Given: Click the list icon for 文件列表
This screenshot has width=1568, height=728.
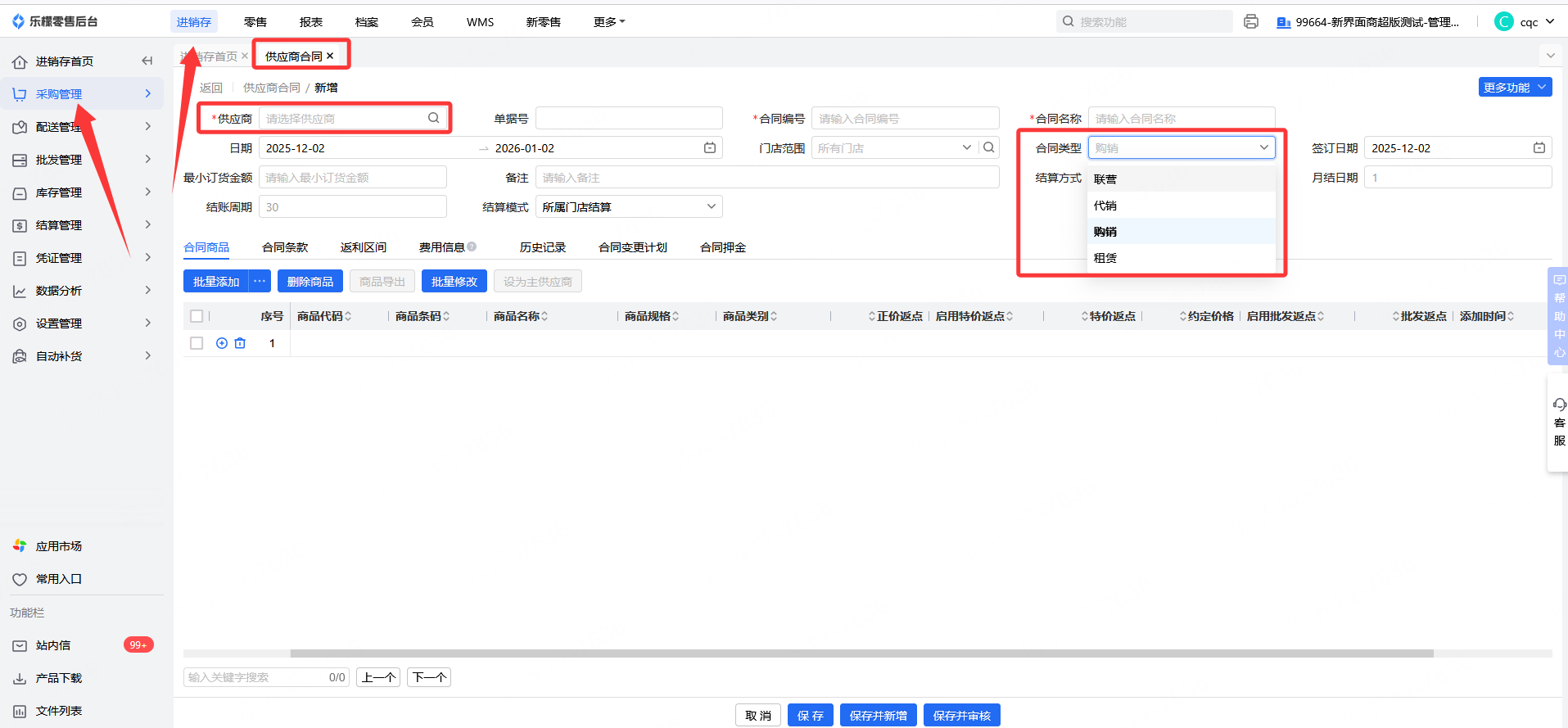Looking at the screenshot, I should click(x=20, y=711).
